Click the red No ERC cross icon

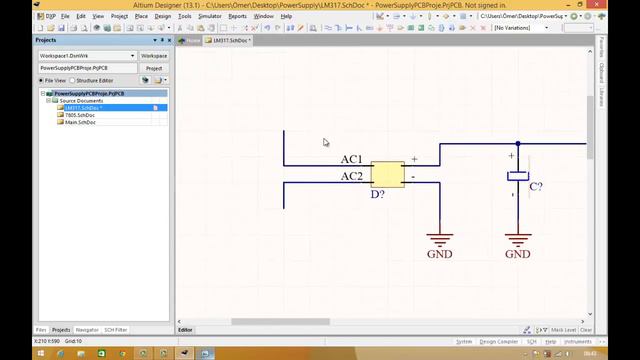tap(473, 28)
